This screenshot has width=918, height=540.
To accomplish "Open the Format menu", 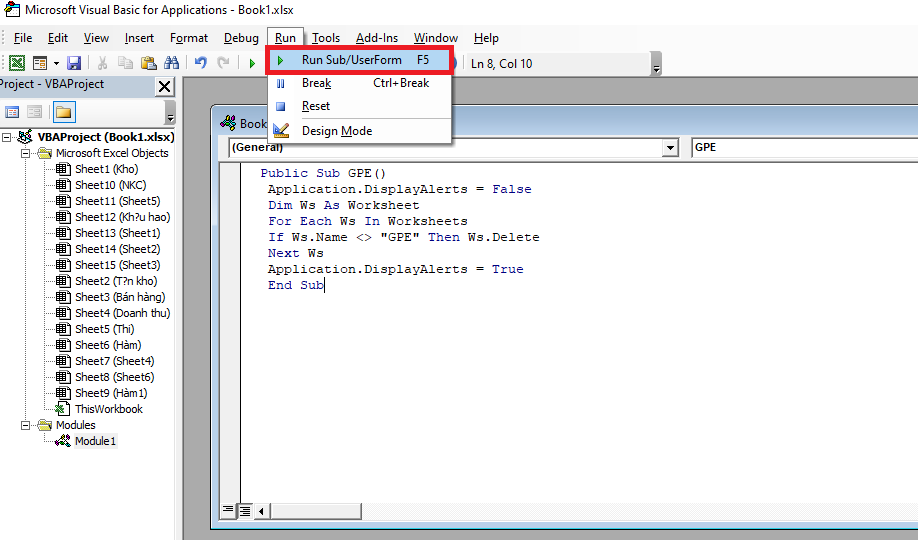I will tap(189, 38).
